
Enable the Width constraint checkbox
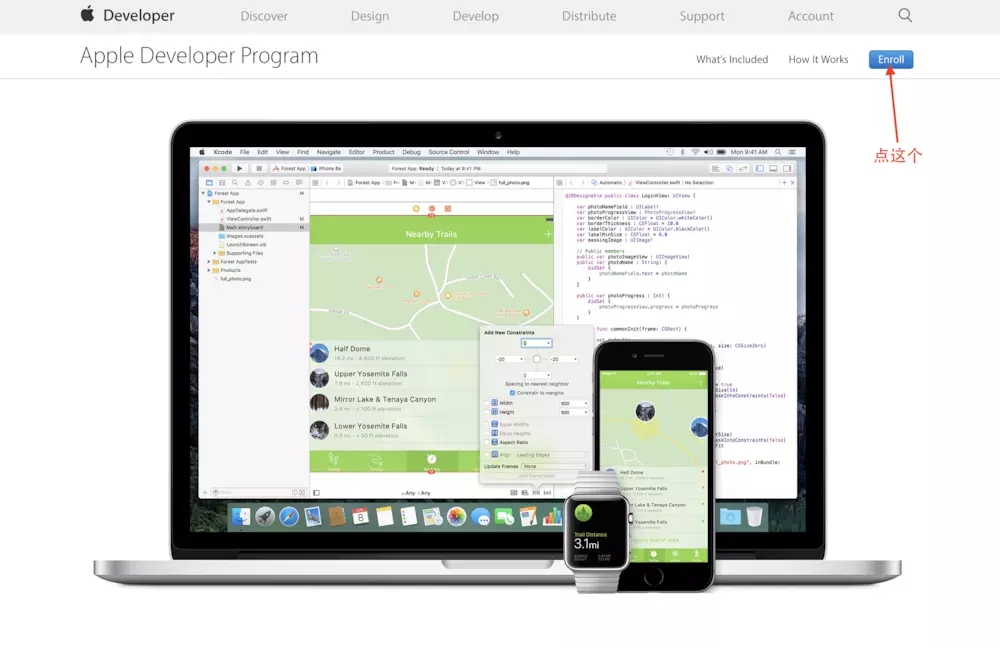point(487,403)
